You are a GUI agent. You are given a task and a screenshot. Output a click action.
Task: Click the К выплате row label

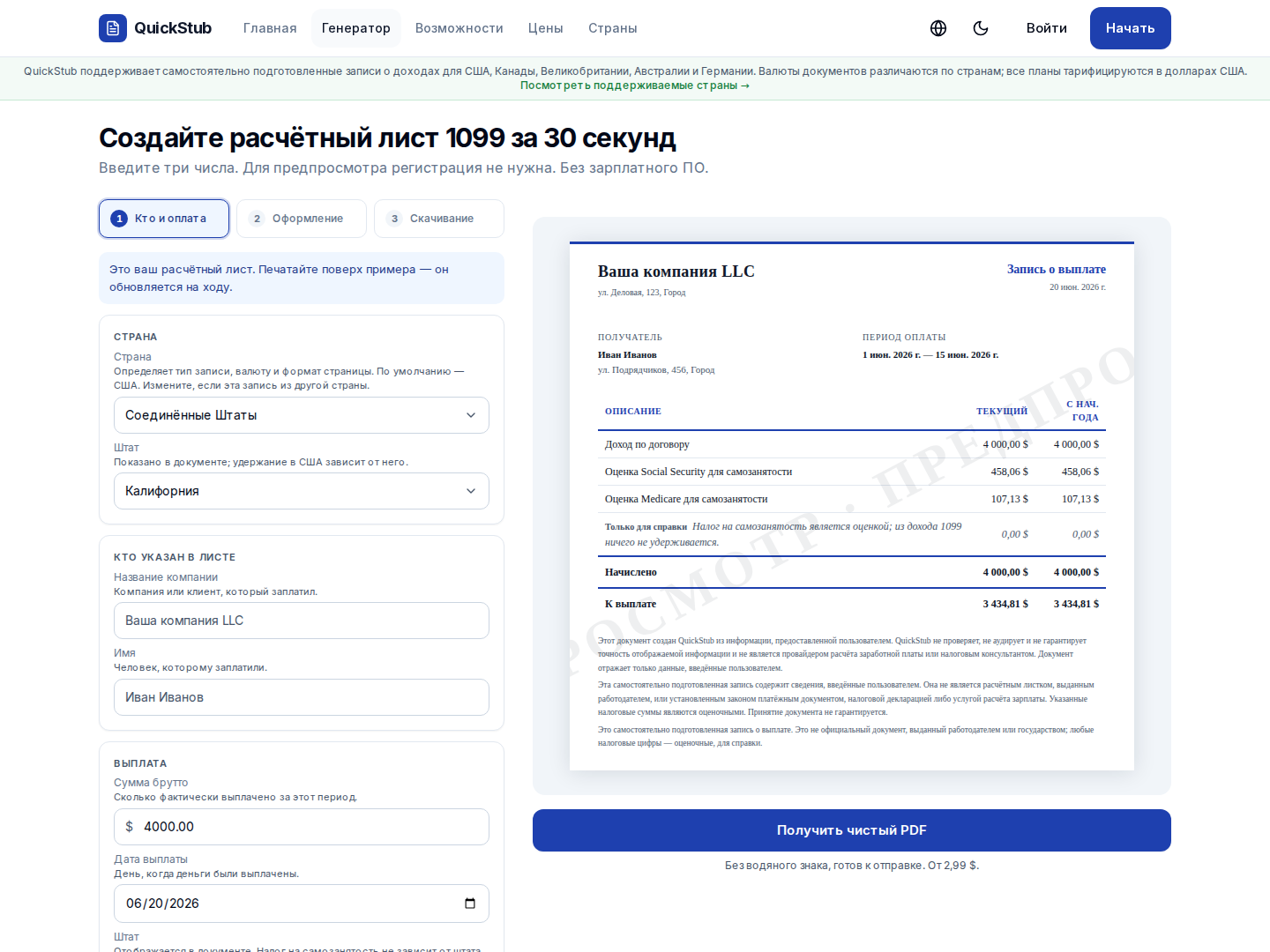pyautogui.click(x=631, y=604)
